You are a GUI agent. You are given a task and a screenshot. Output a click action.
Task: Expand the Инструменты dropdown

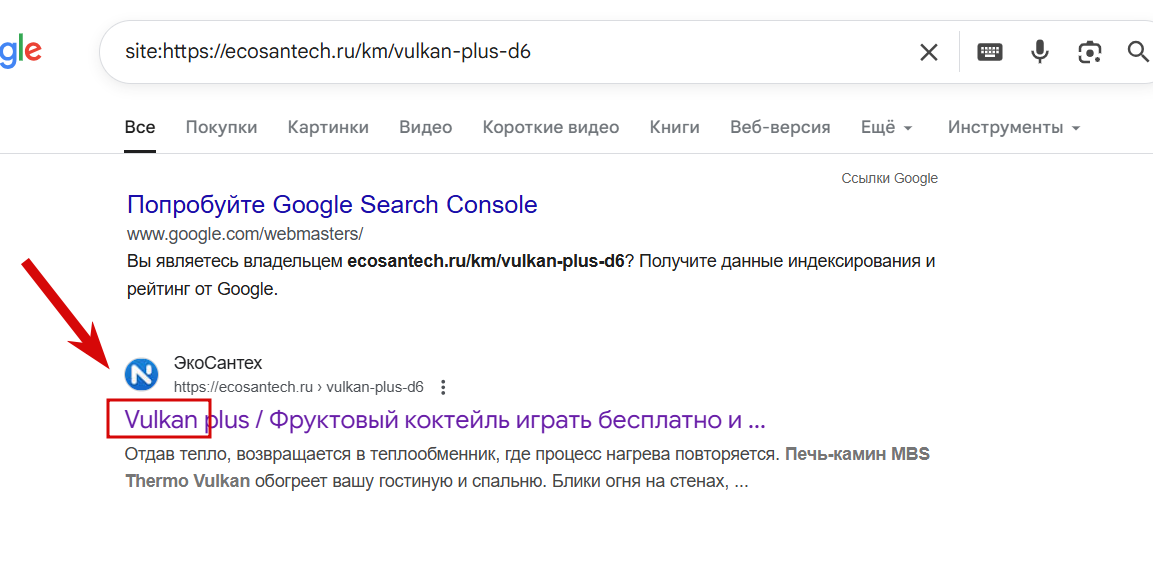coord(1014,127)
